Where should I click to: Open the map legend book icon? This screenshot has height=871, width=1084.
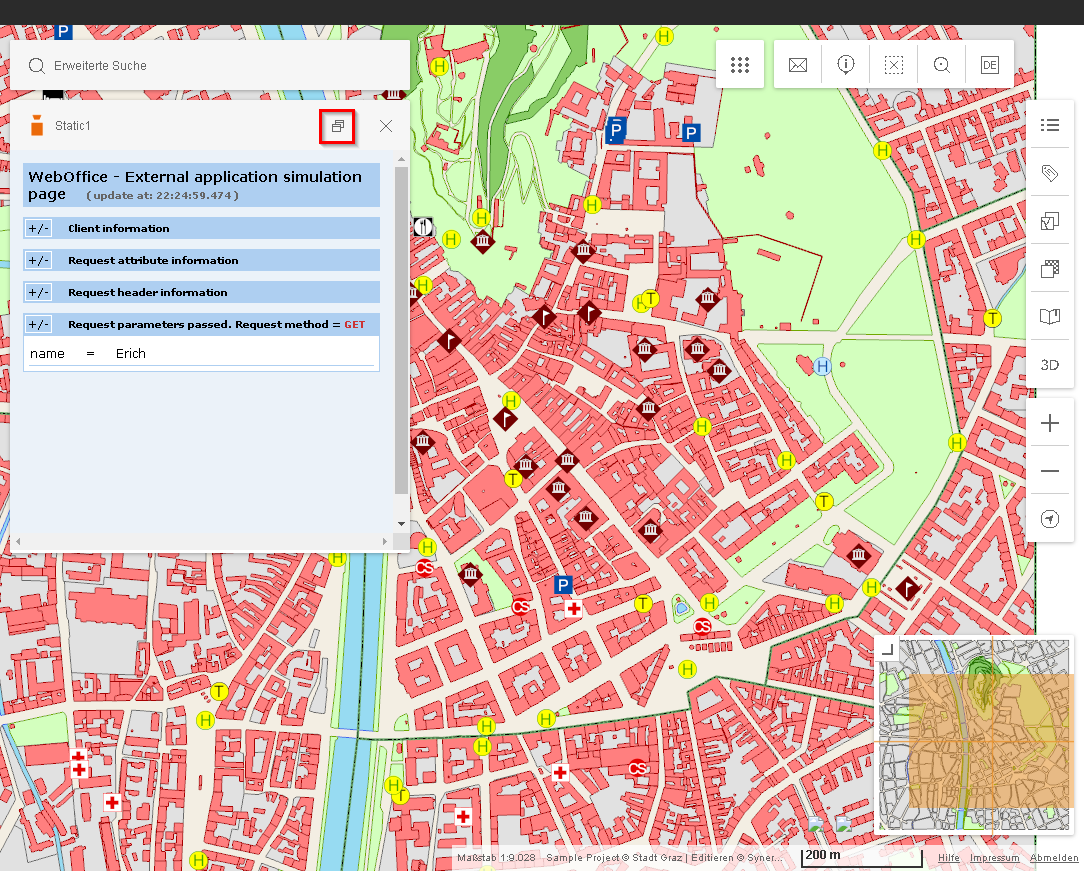(x=1049, y=318)
